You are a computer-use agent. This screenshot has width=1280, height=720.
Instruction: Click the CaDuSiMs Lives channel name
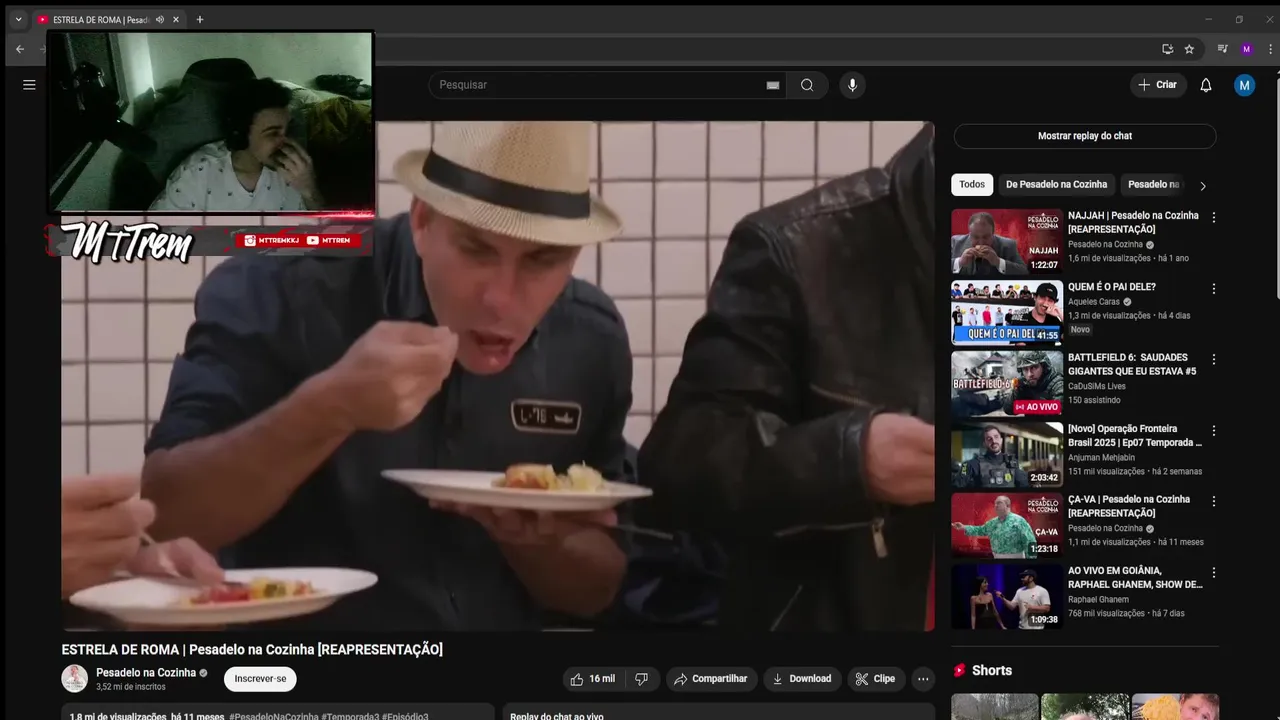(1097, 386)
